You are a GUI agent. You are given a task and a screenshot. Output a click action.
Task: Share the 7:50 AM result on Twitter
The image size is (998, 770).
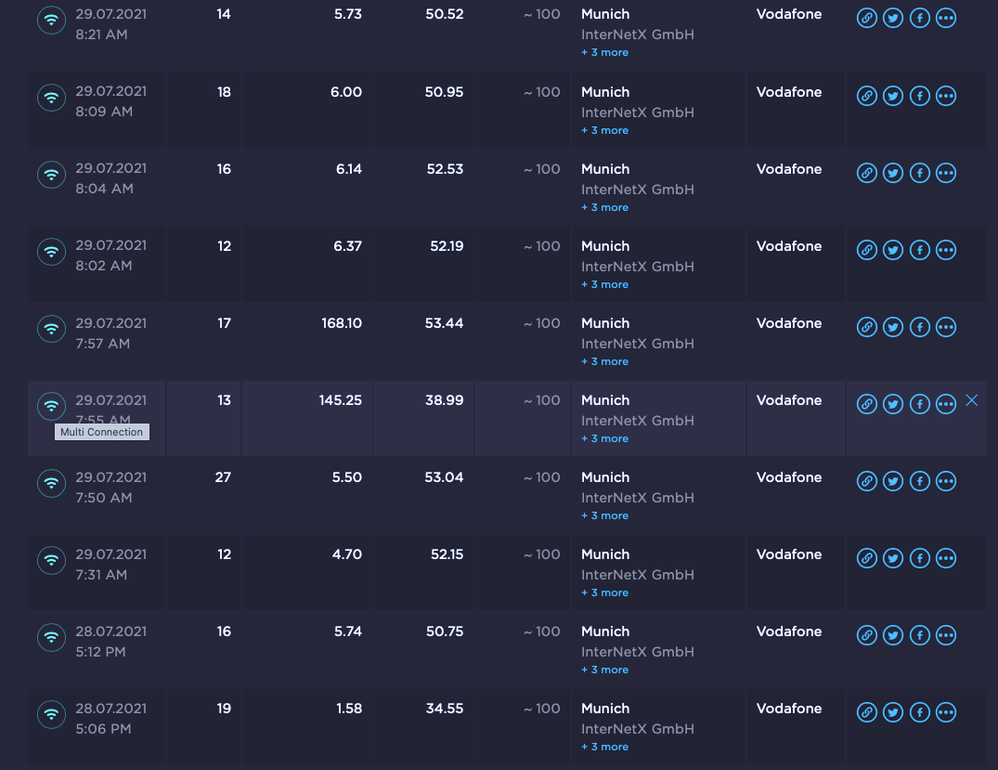(893, 481)
